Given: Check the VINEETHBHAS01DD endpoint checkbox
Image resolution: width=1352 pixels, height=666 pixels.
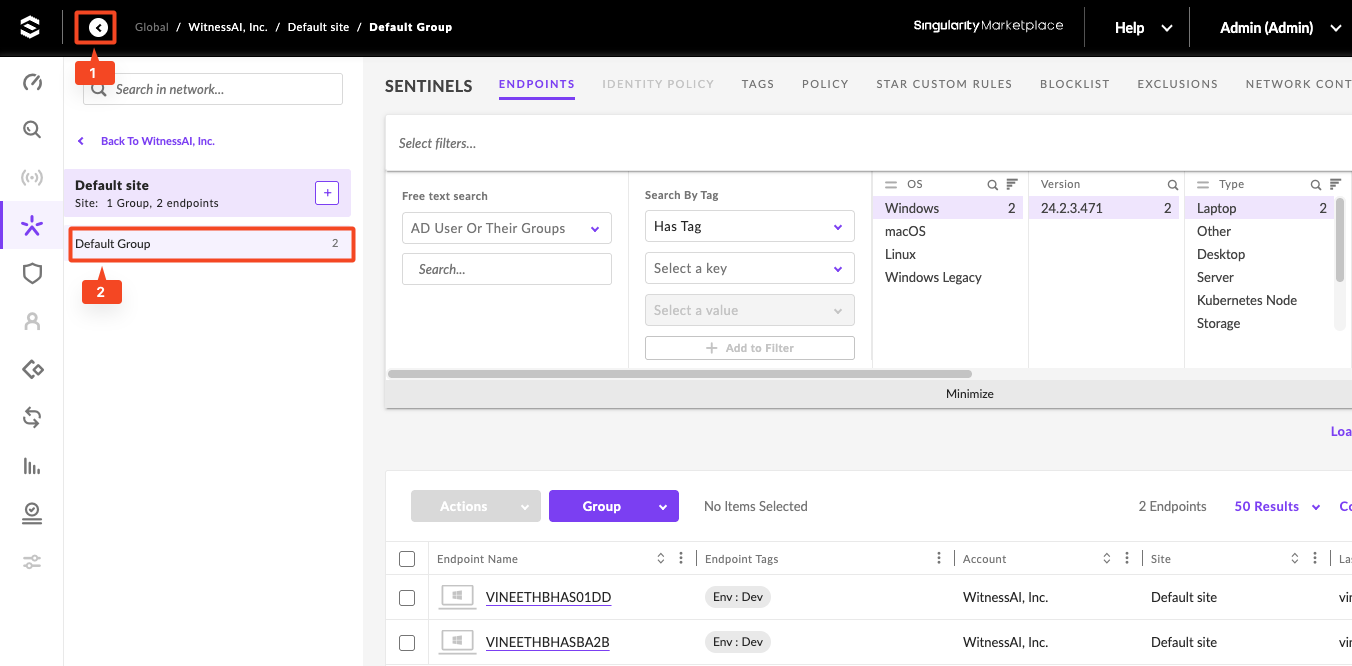Looking at the screenshot, I should [407, 598].
